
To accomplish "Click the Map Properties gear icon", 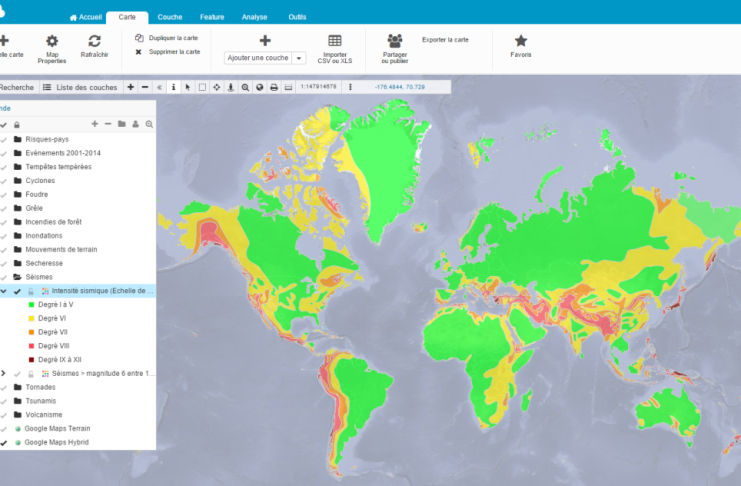I will pyautogui.click(x=52, y=41).
